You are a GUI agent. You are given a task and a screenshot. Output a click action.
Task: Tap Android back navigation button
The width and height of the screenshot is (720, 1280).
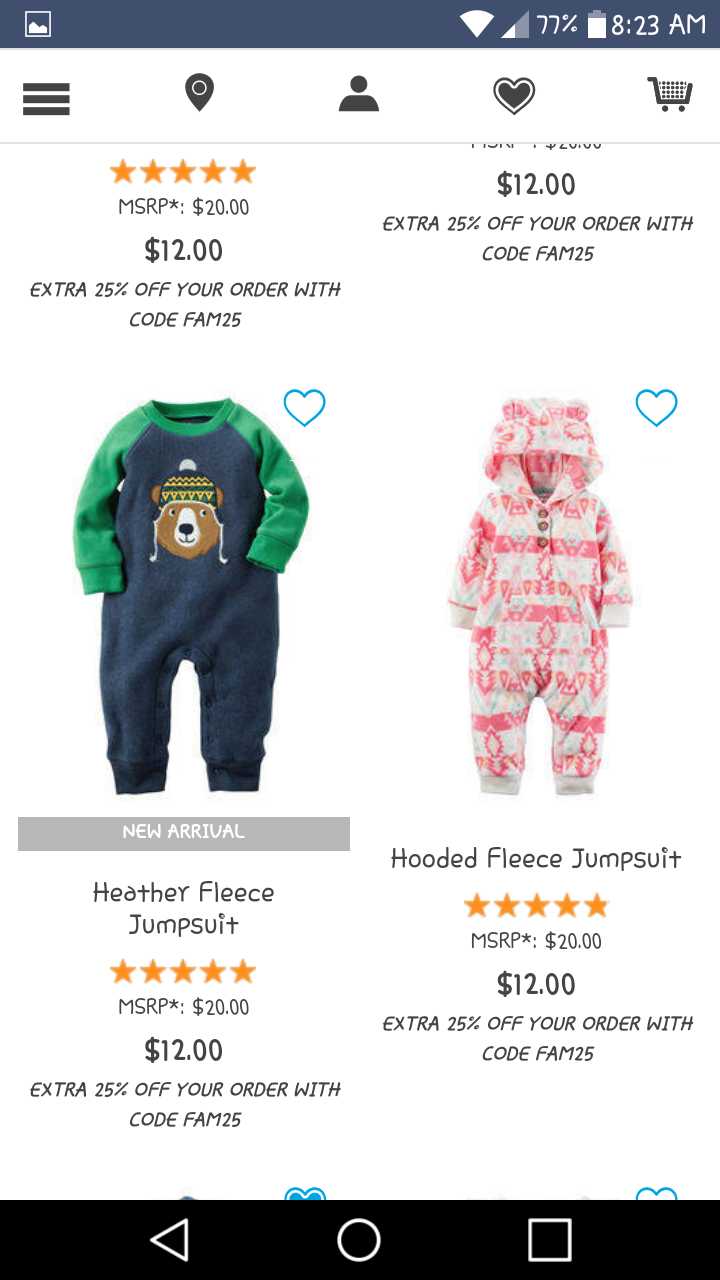pyautogui.click(x=170, y=1240)
